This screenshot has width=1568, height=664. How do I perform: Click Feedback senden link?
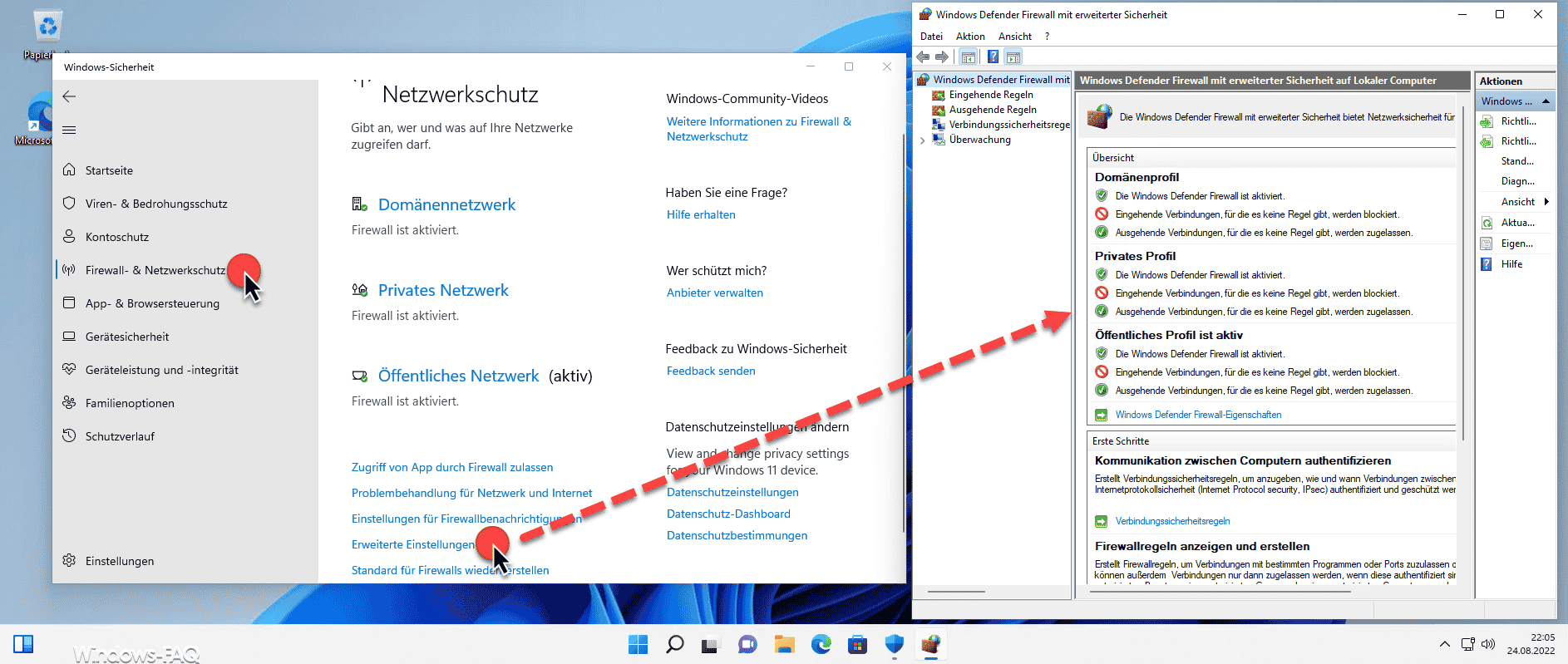(x=711, y=371)
